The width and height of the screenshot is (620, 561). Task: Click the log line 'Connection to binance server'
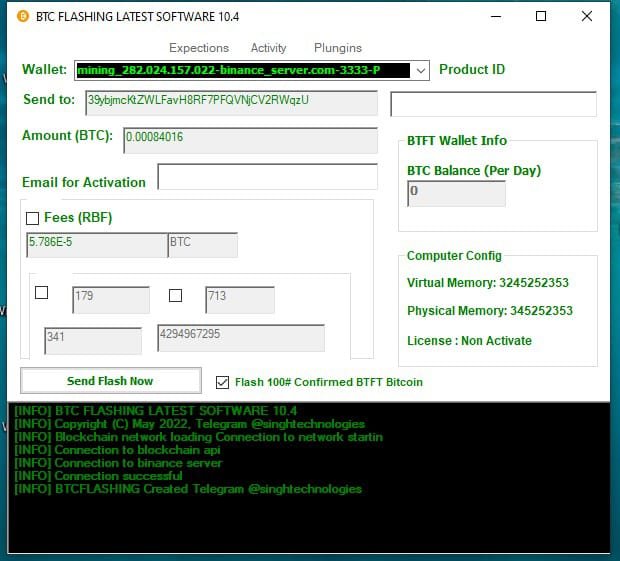click(x=119, y=463)
